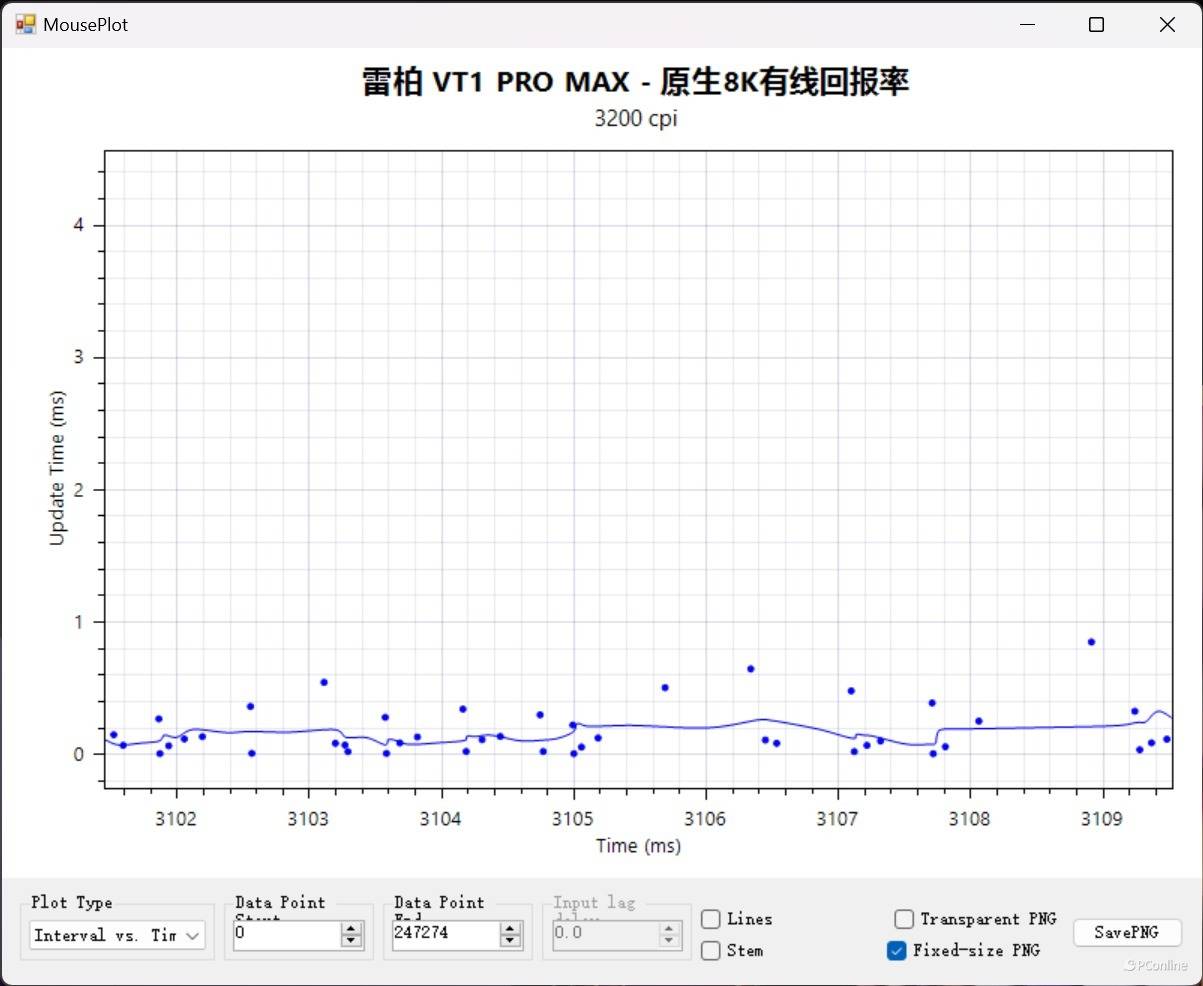Click the MousePlot app icon in title bar
Viewport: 1203px width, 986px height.
(x=24, y=24)
